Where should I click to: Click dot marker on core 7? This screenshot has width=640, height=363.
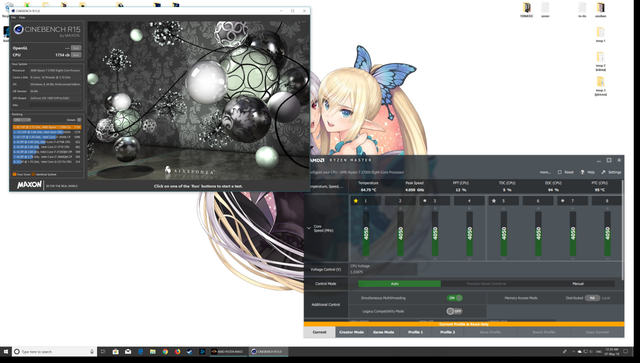563,201
